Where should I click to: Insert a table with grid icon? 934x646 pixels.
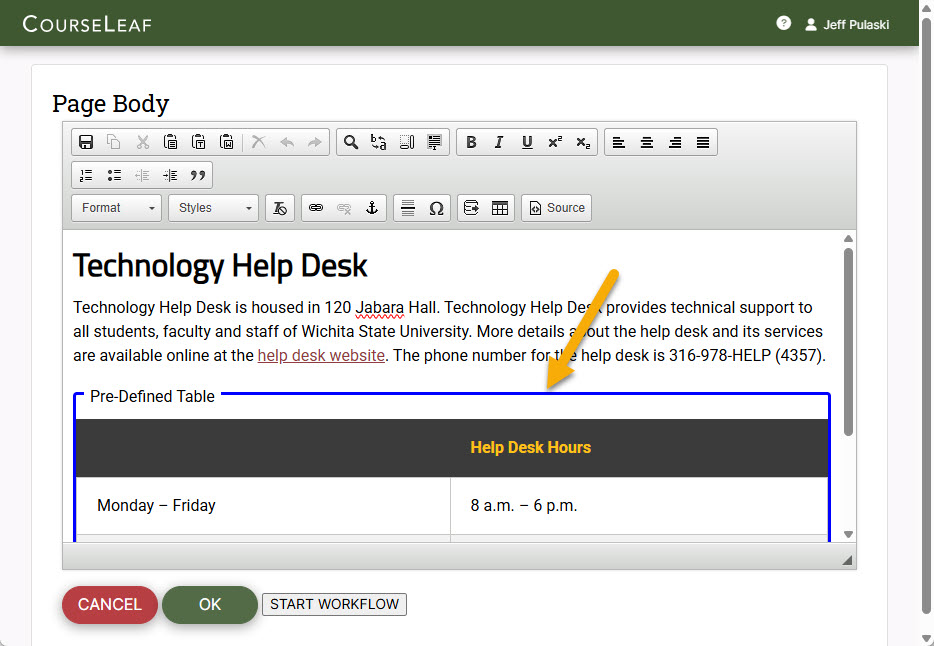click(500, 208)
